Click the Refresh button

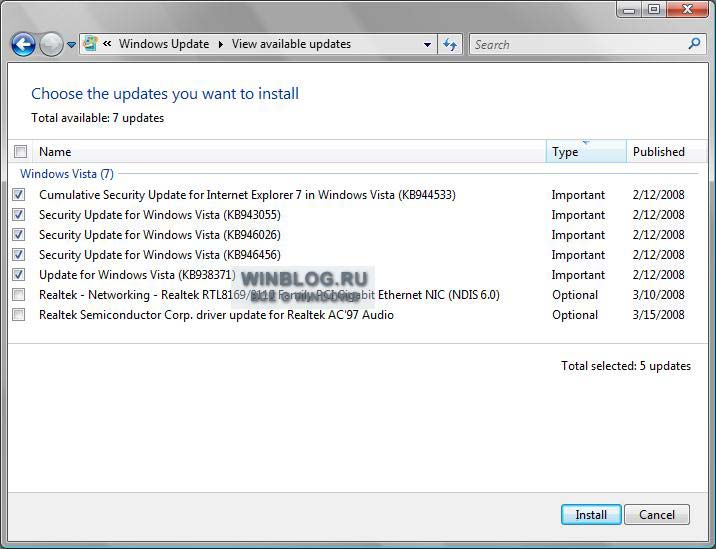450,45
